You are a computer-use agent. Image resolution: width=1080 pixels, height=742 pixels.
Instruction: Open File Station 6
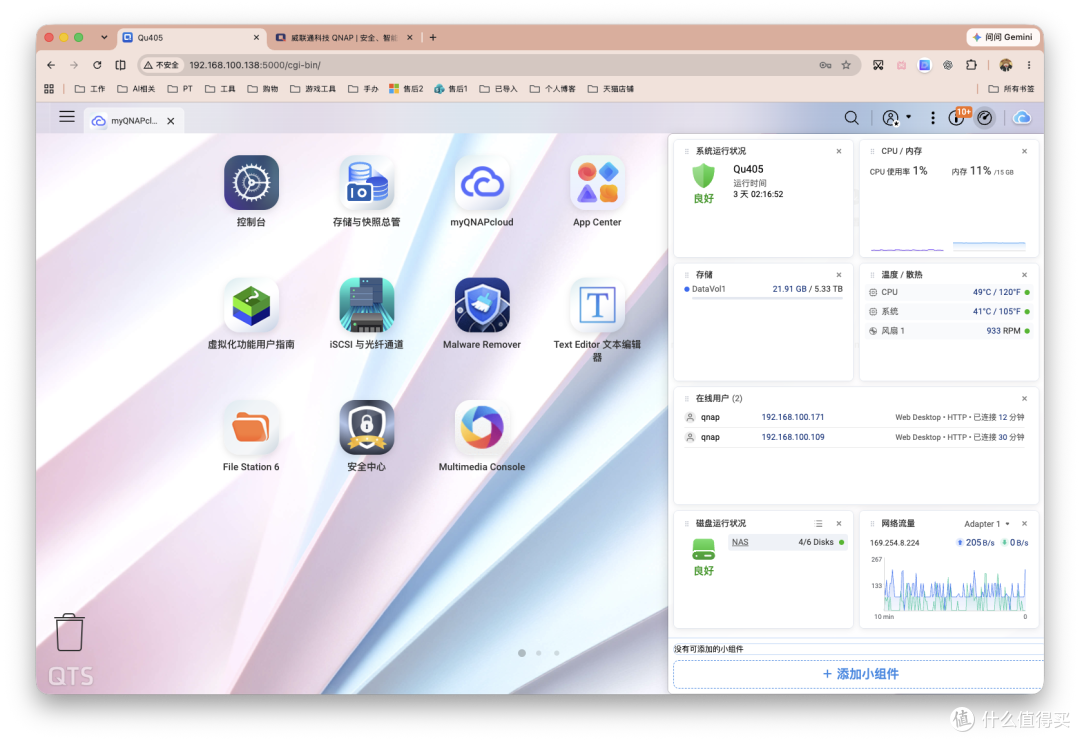[251, 427]
